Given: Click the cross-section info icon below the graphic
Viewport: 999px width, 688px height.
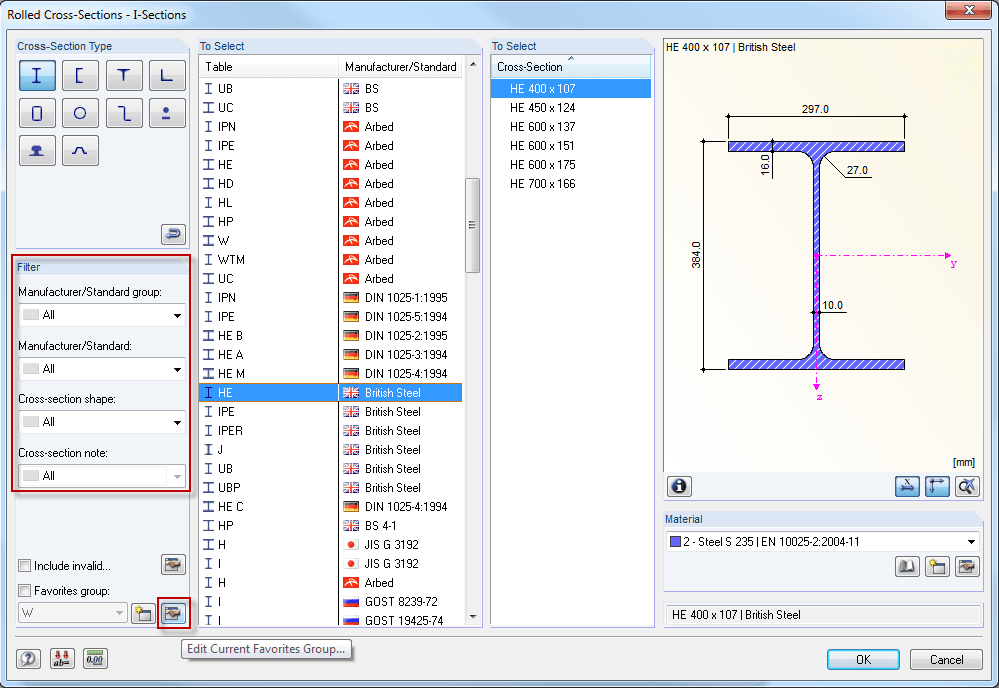Looking at the screenshot, I should click(679, 486).
